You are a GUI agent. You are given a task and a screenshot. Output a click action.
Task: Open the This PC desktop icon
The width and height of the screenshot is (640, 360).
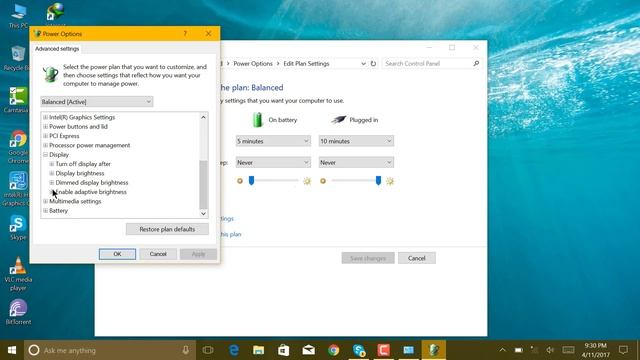pyautogui.click(x=18, y=16)
